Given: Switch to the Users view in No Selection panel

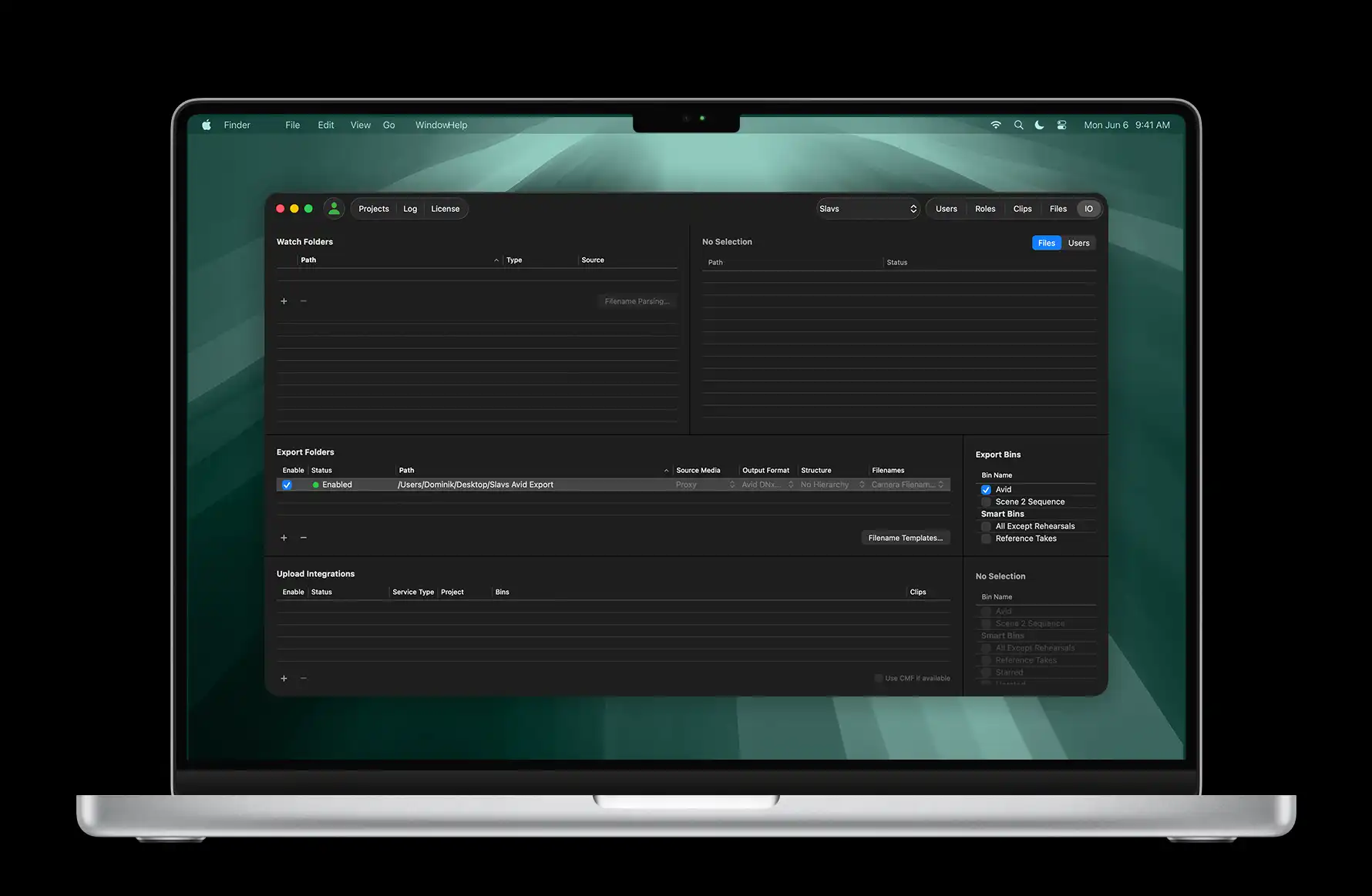Looking at the screenshot, I should (1078, 242).
